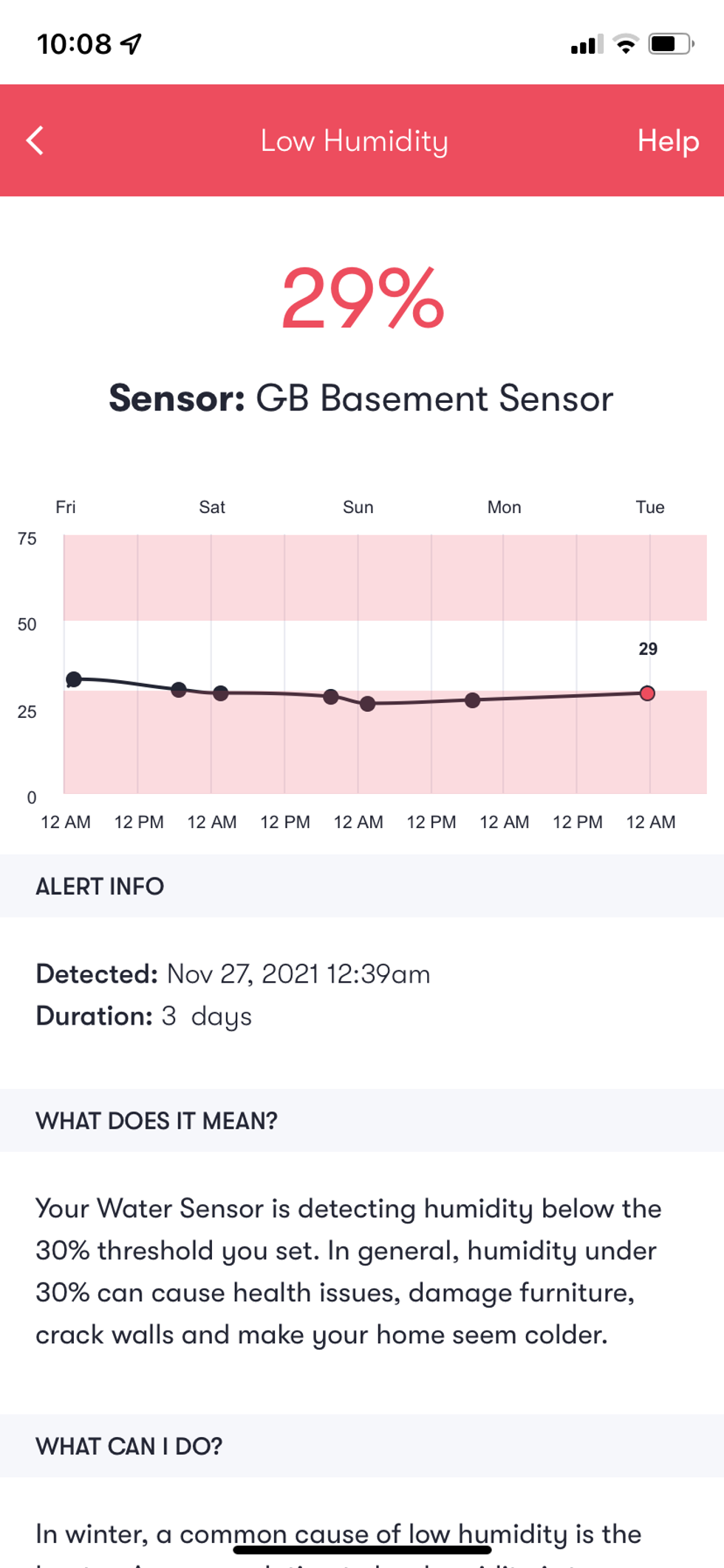Select the battery status icon

[x=666, y=44]
